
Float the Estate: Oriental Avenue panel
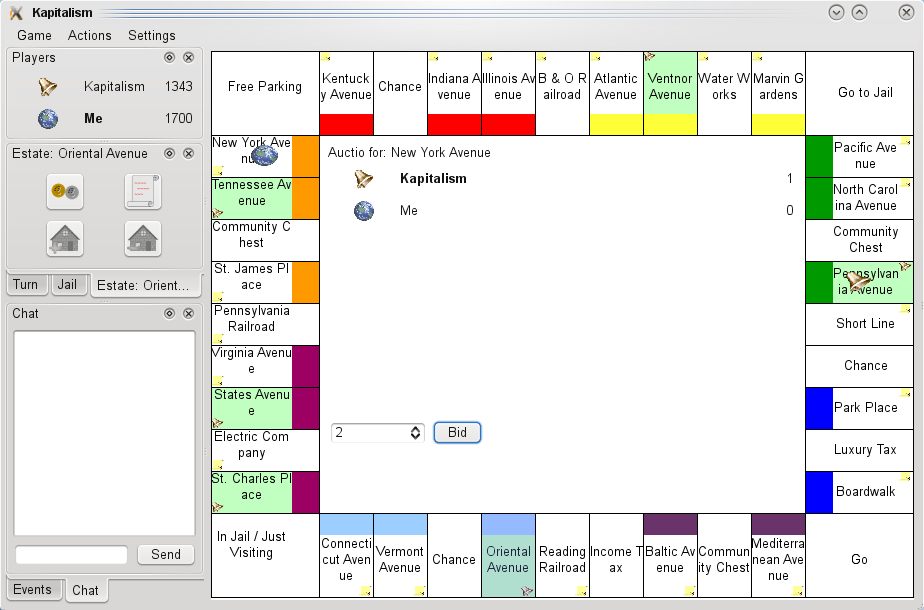[x=169, y=153]
